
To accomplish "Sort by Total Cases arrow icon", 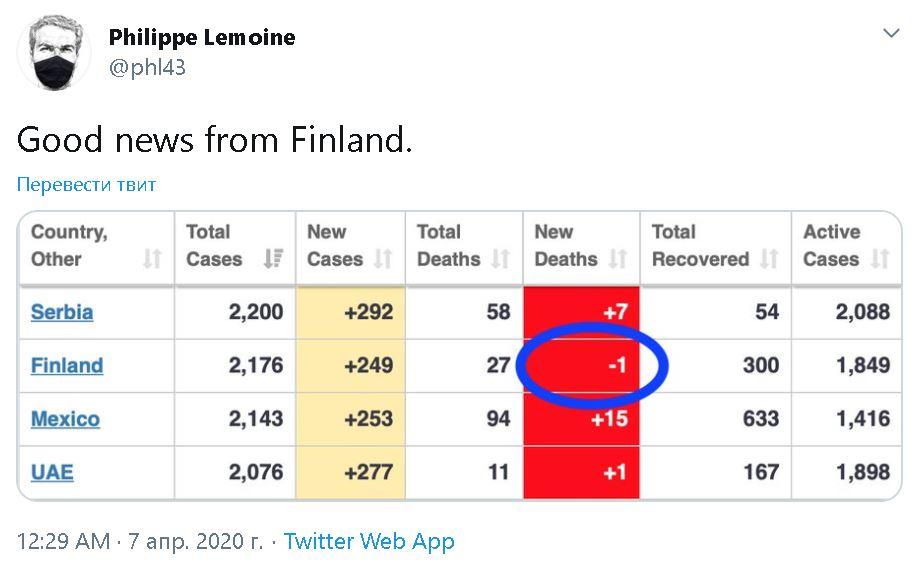I will coord(272,260).
